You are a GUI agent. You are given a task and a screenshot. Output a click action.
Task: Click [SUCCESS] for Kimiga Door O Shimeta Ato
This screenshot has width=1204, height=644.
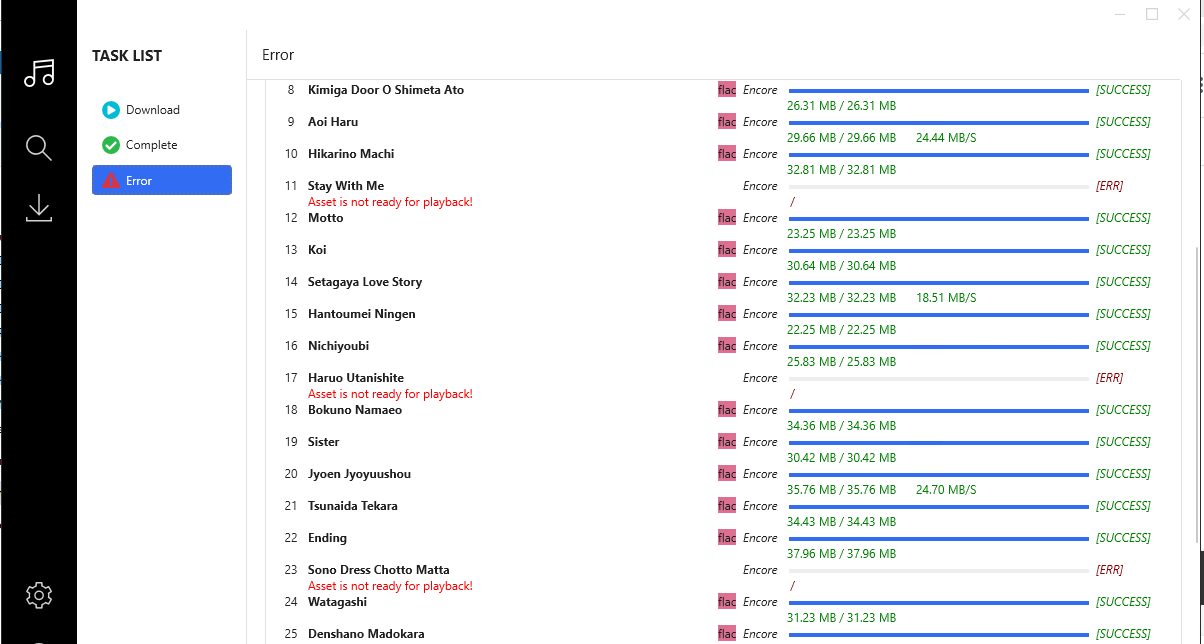tap(1122, 89)
